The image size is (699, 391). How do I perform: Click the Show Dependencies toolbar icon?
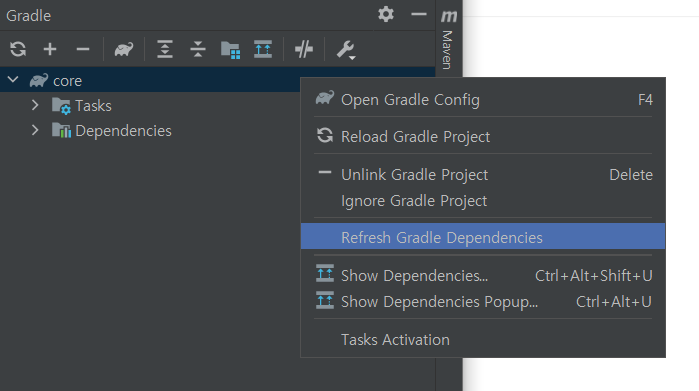click(x=263, y=49)
